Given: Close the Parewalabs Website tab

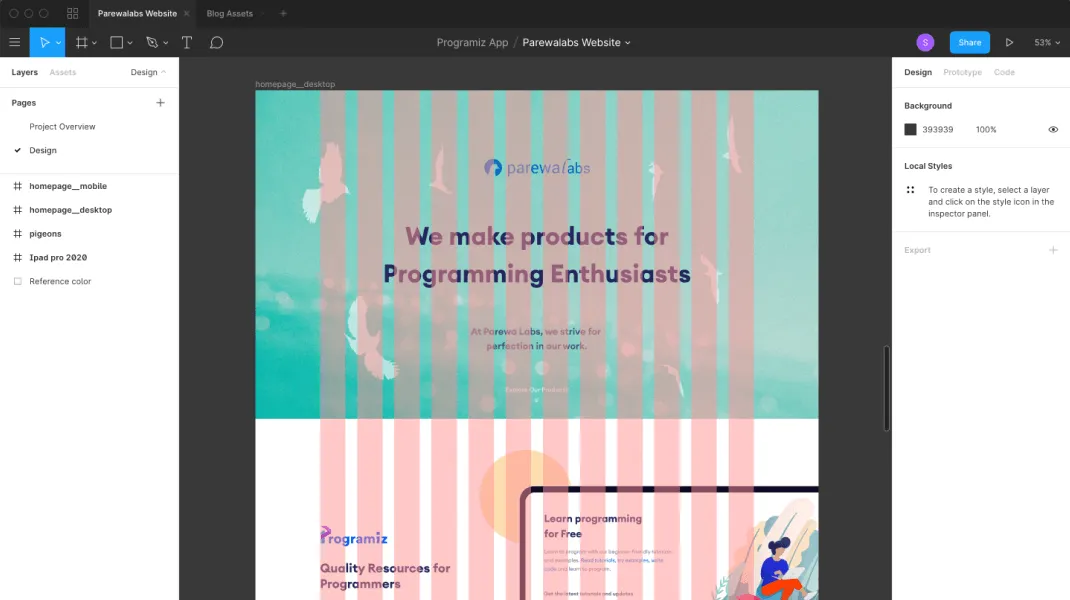Looking at the screenshot, I should click(186, 14).
